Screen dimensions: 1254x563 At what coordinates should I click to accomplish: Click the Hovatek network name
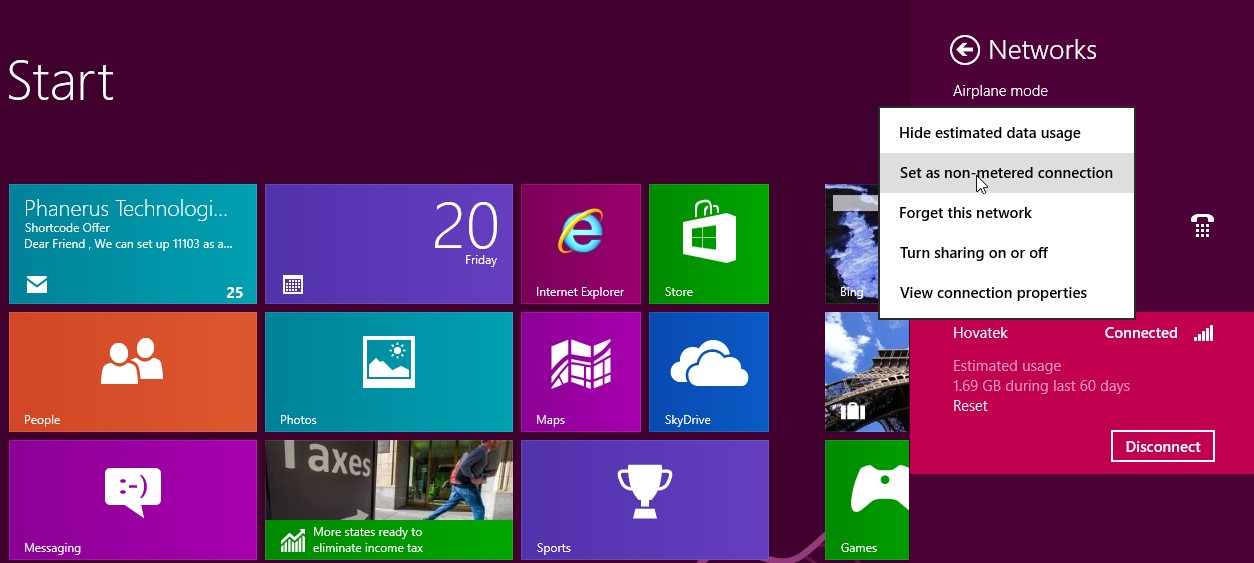[980, 333]
